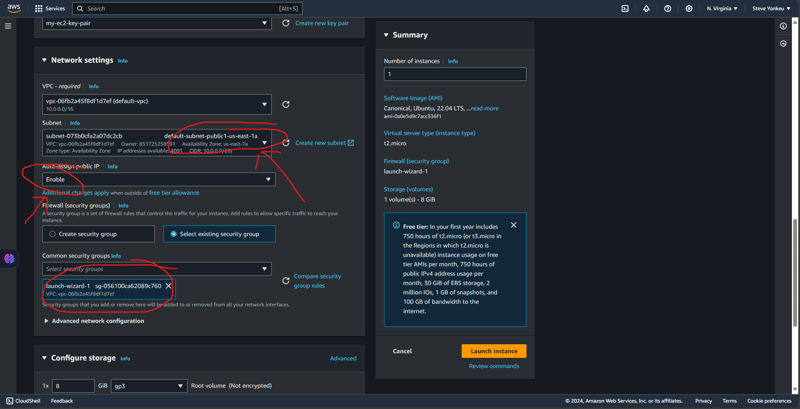Open the key pair dropdown

(157, 23)
